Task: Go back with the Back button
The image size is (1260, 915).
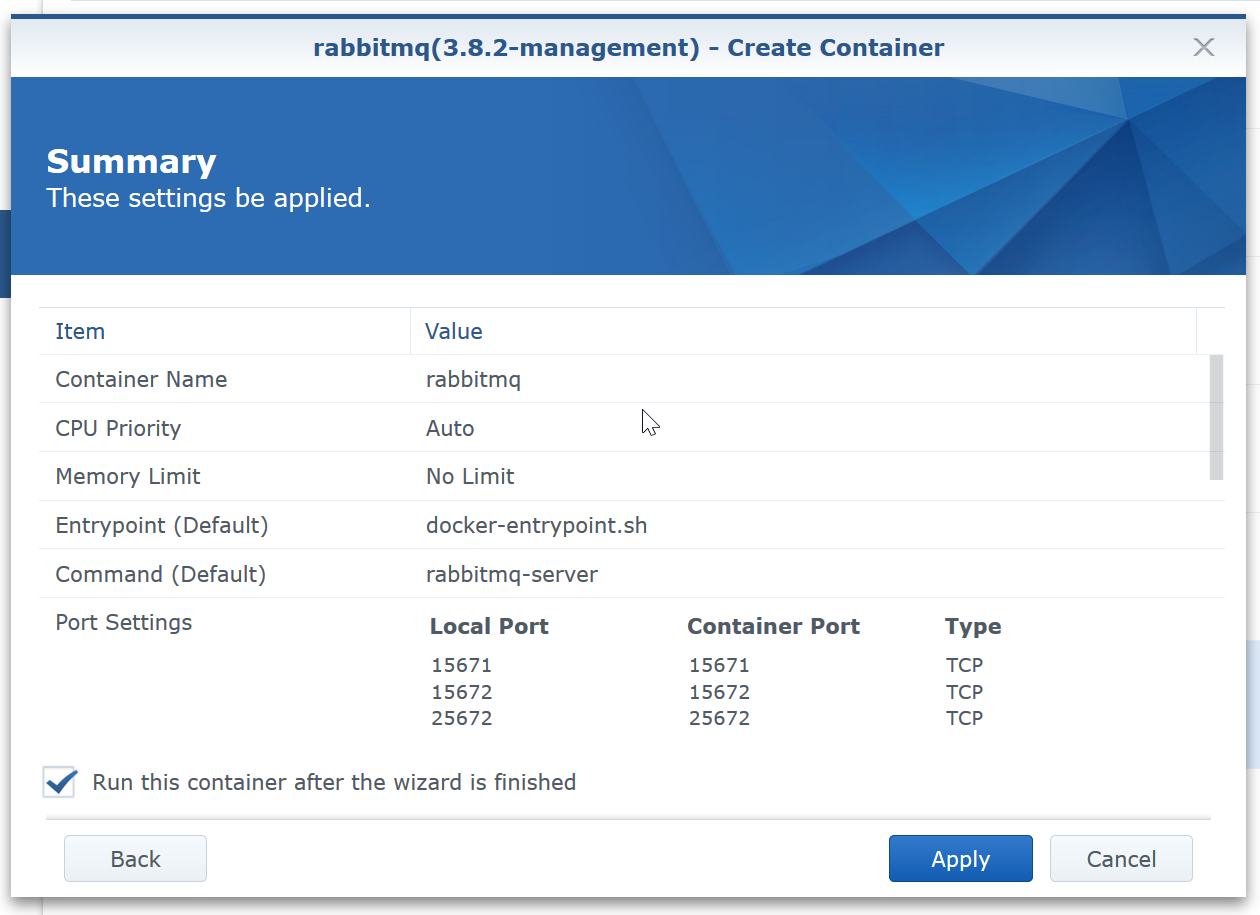Action: coord(135,859)
